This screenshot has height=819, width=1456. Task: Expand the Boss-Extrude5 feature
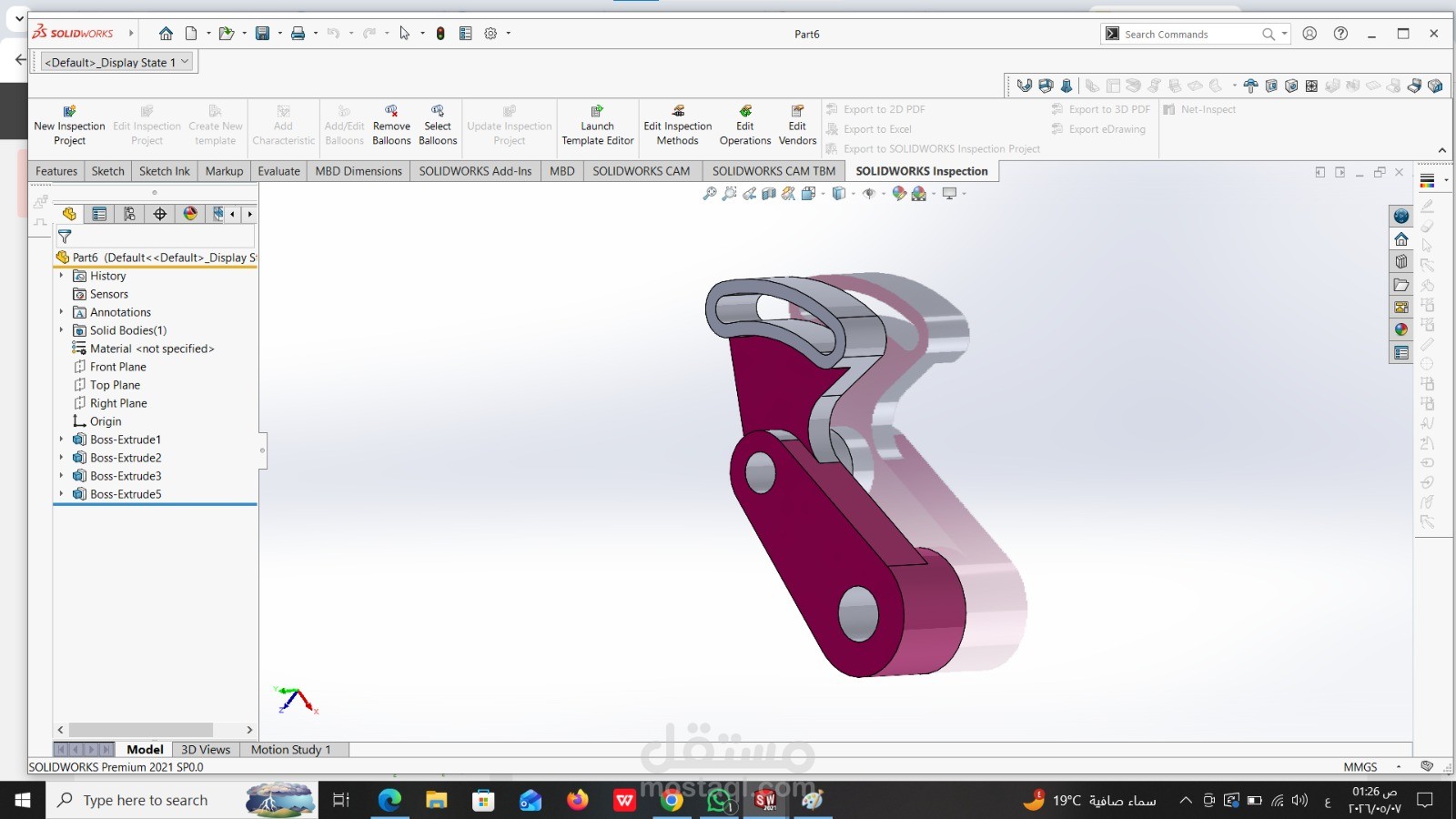point(61,494)
